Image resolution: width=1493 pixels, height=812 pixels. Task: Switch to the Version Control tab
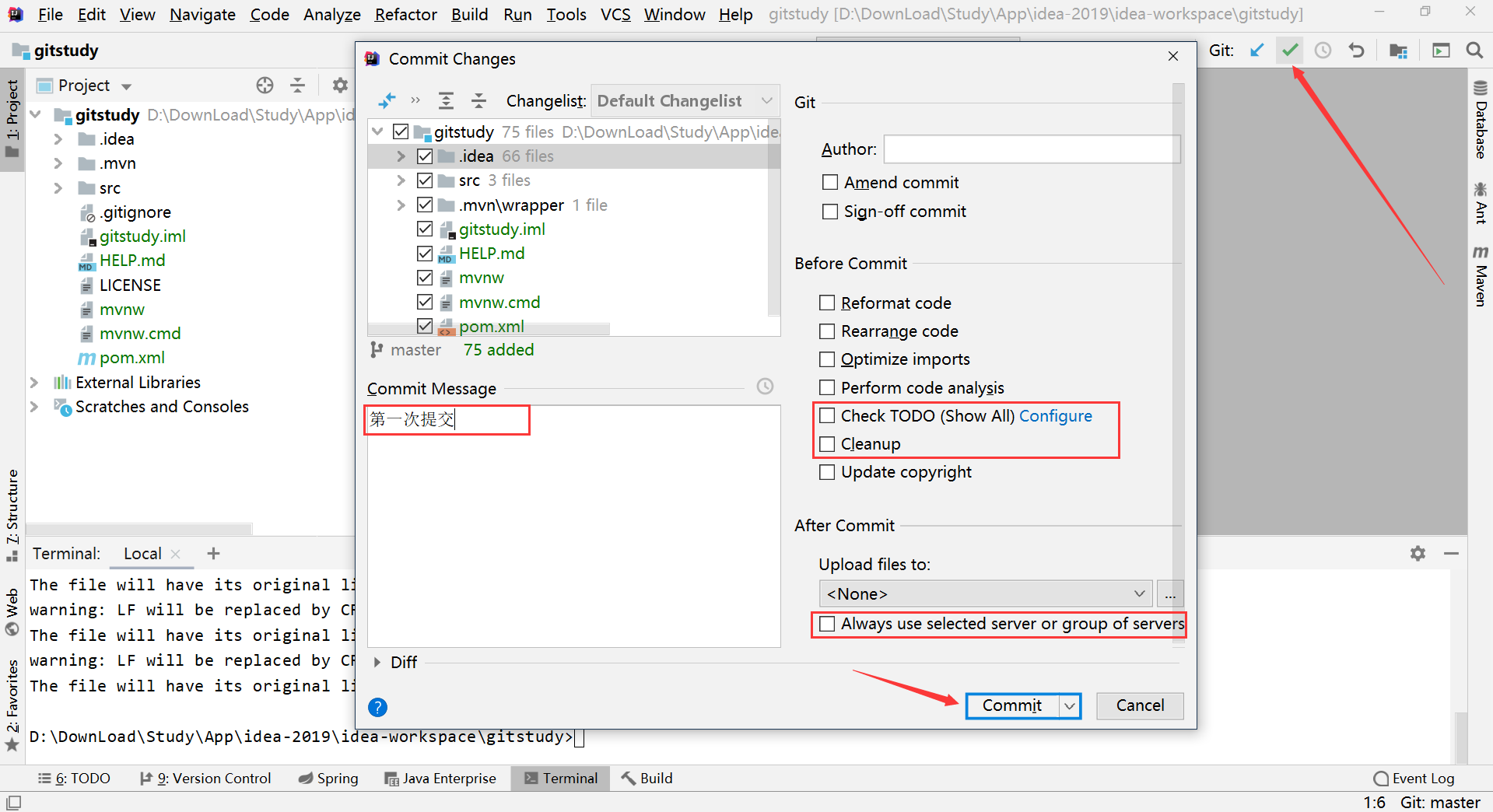click(205, 779)
